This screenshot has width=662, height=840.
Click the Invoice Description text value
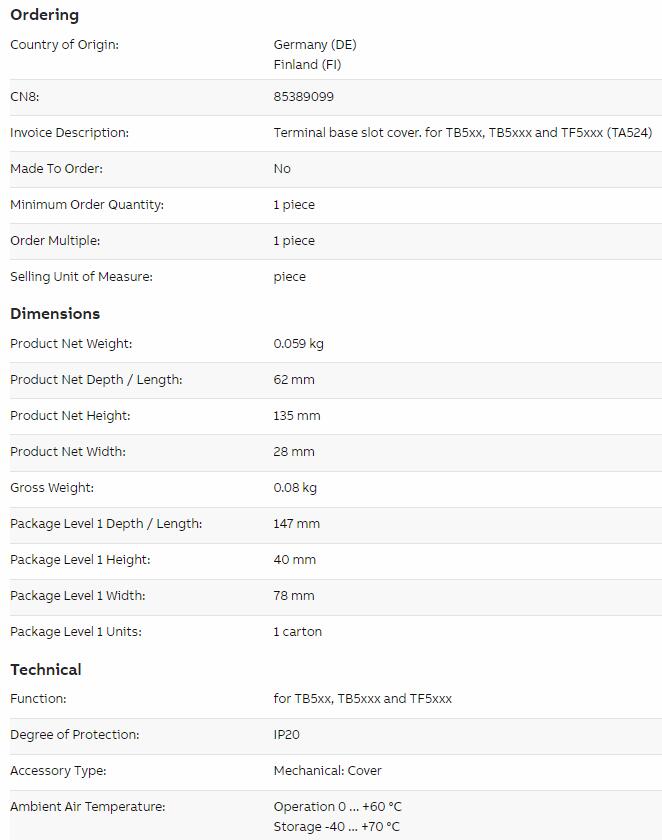click(463, 132)
